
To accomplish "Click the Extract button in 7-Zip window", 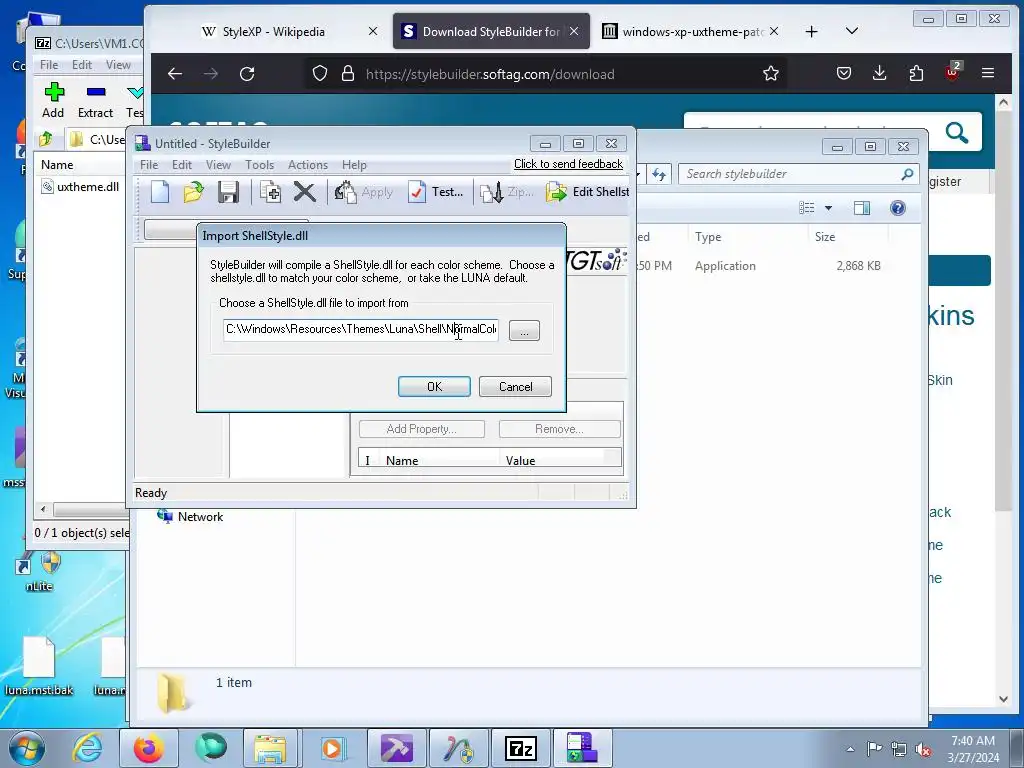I will (95, 101).
